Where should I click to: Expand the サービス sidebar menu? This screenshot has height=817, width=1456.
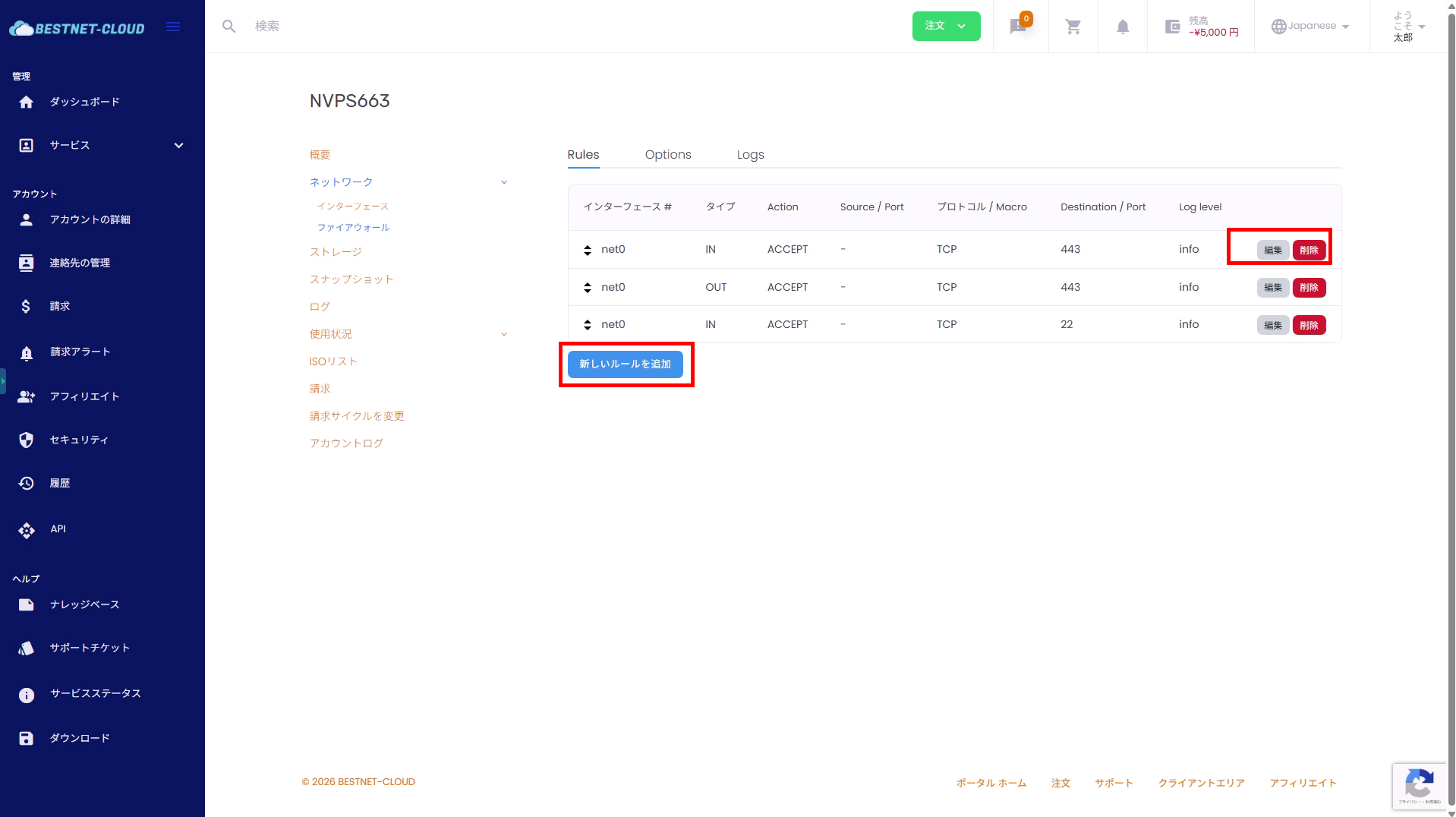pyautogui.click(x=178, y=145)
